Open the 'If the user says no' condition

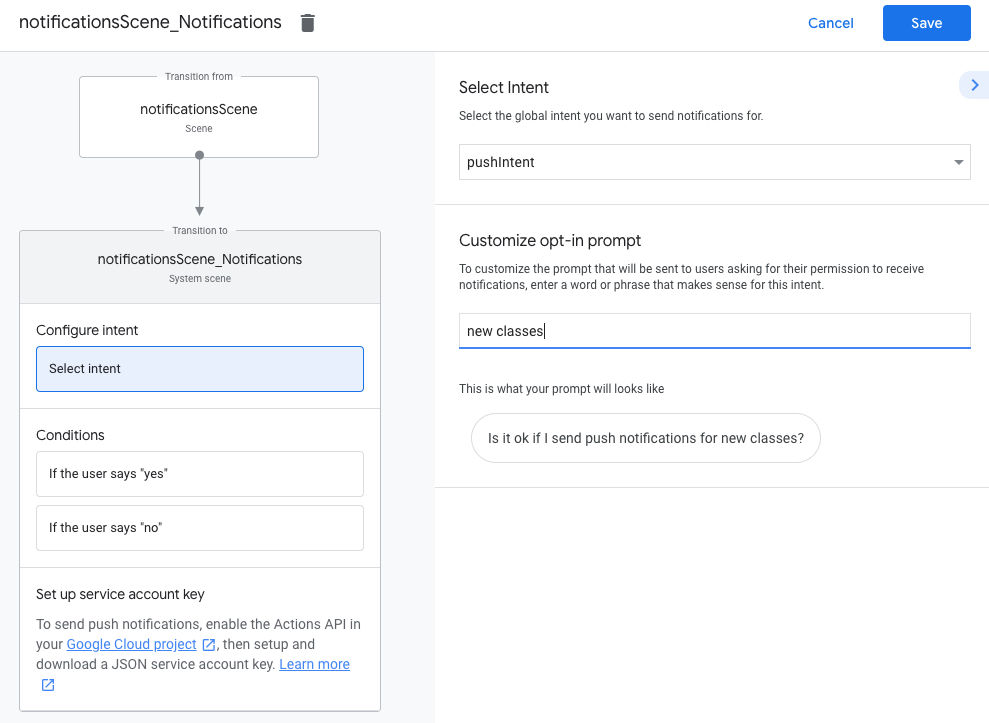coord(200,528)
